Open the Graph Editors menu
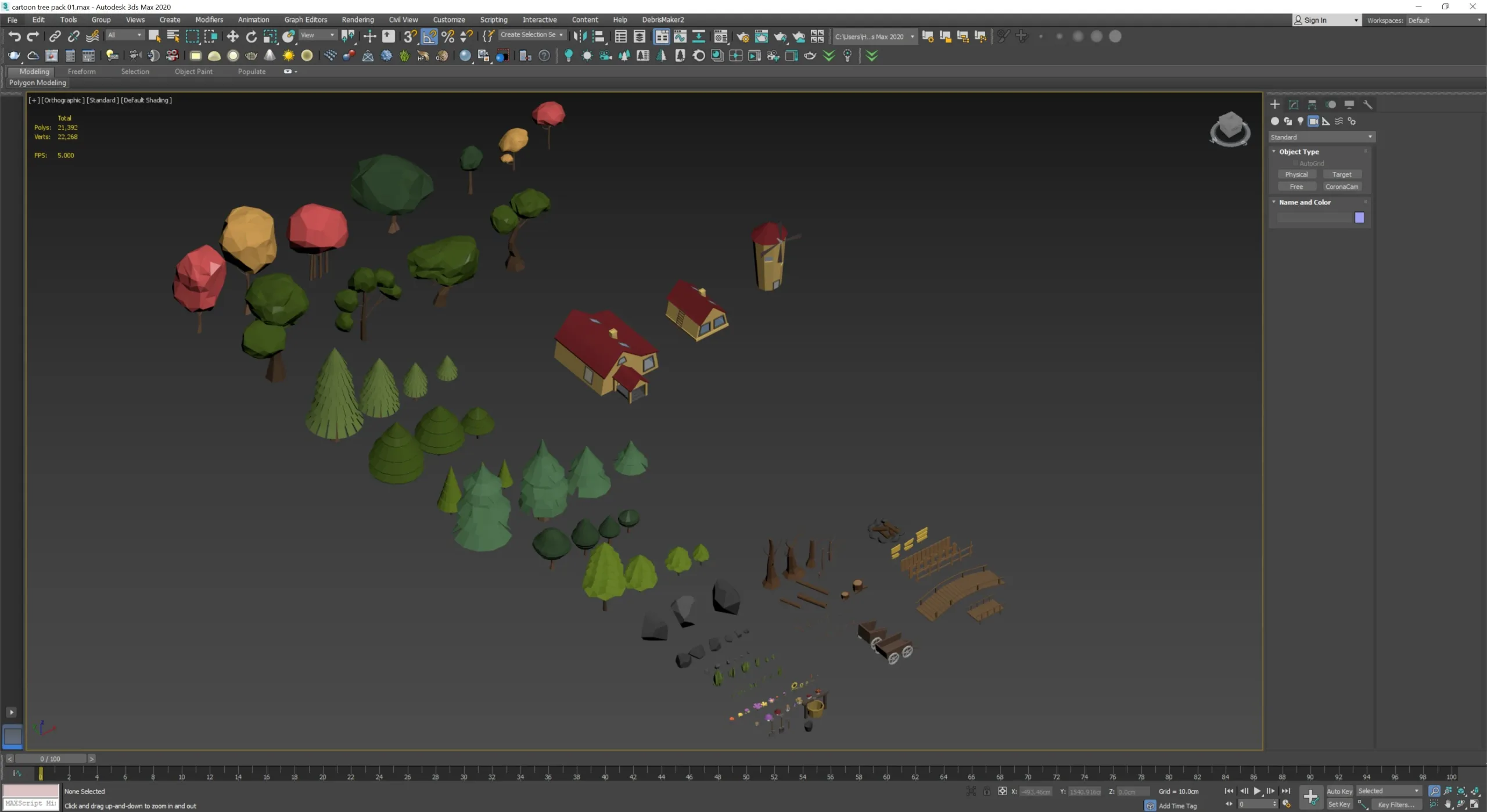This screenshot has width=1487, height=812. [306, 20]
